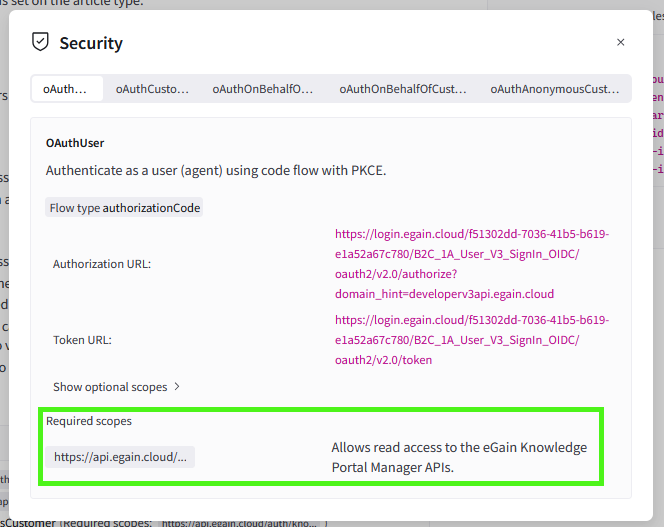Open the oAuthOnBehalfOfCust… tab

coord(403,89)
